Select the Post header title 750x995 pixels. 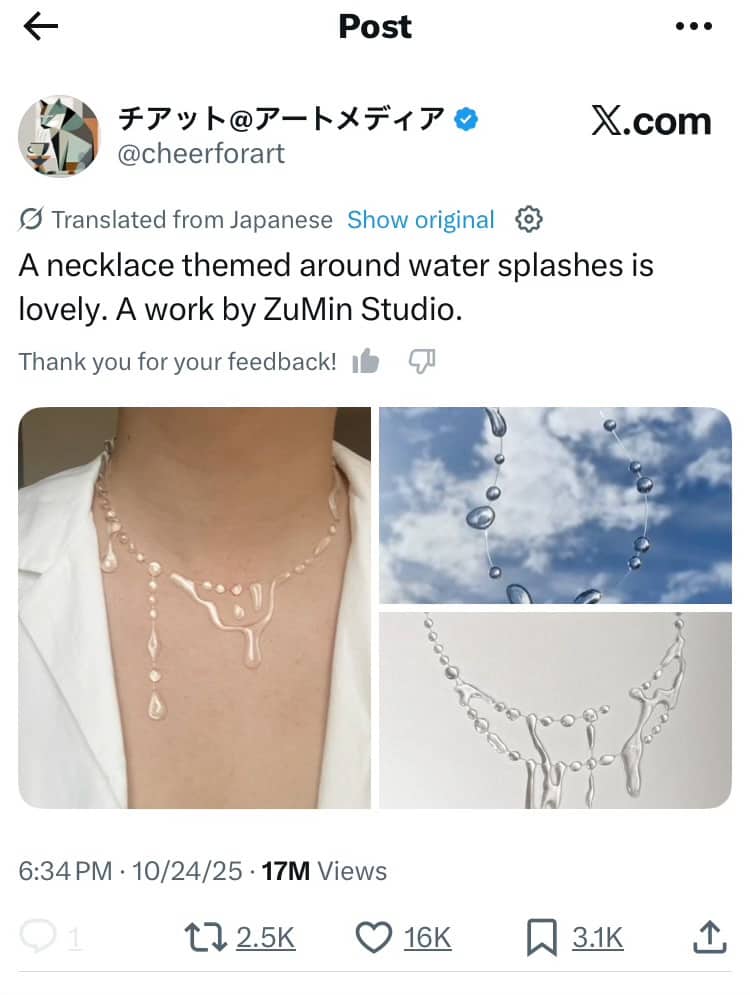[x=375, y=27]
